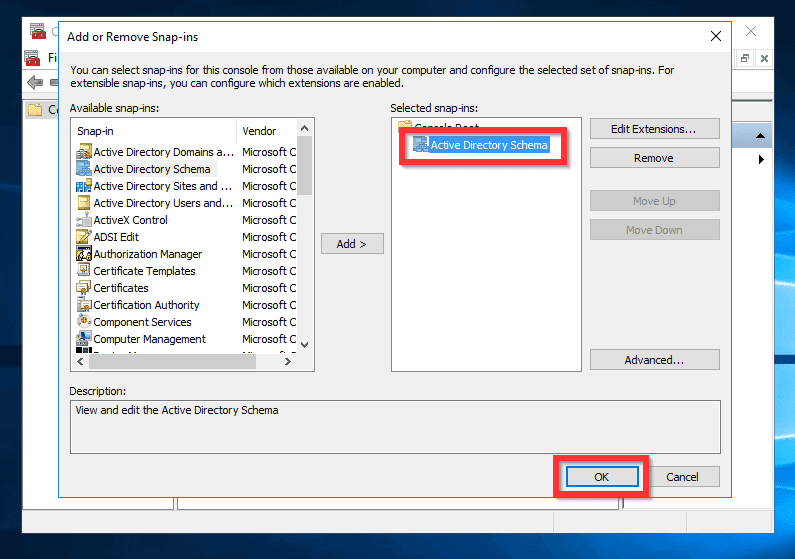Image resolution: width=795 pixels, height=559 pixels.
Task: Select Certificates in the snap-in list
Action: pos(121,288)
